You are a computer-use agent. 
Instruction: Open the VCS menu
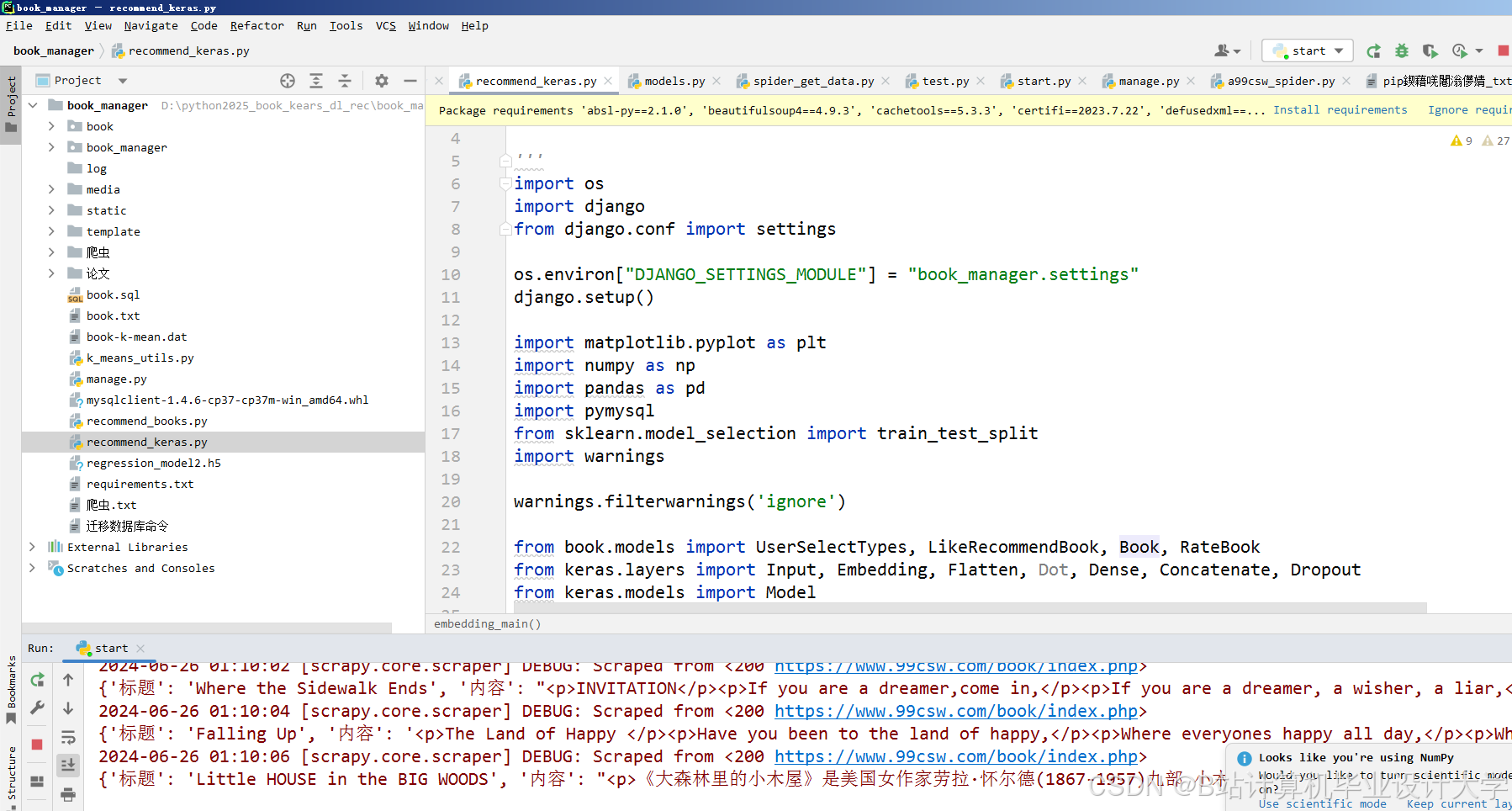[x=385, y=26]
